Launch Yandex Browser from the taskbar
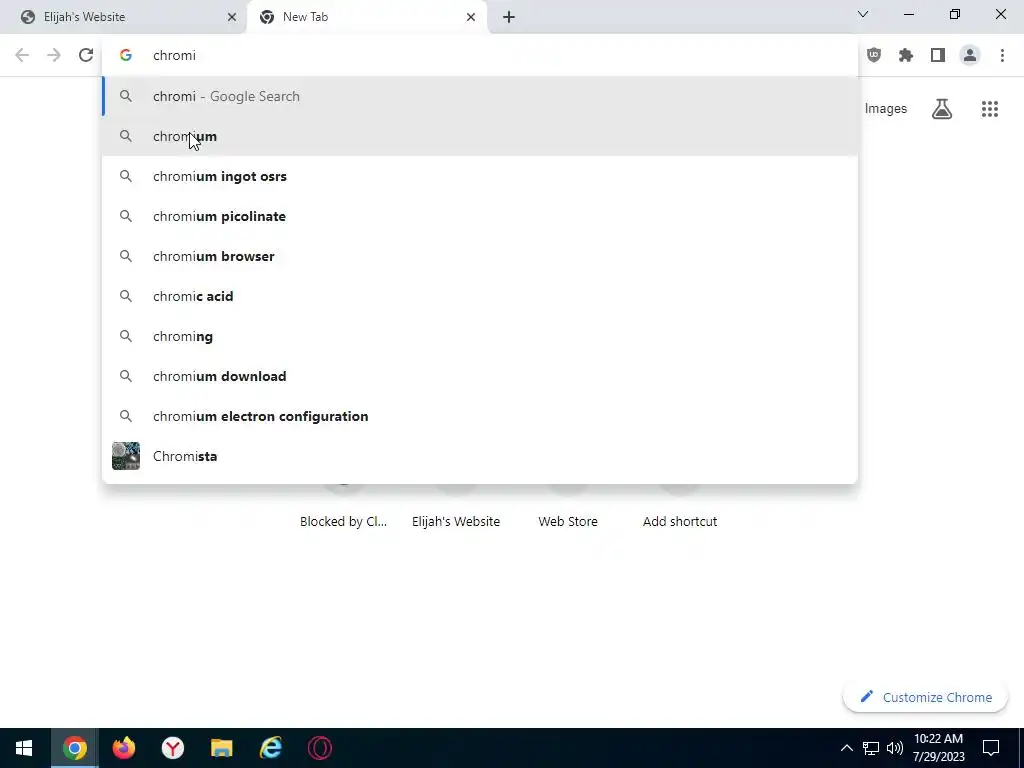Viewport: 1024px width, 768px height. click(172, 748)
